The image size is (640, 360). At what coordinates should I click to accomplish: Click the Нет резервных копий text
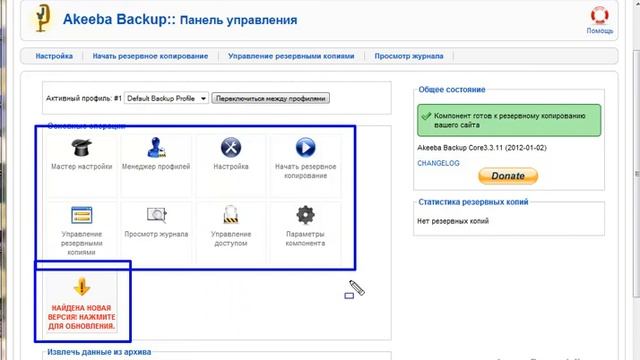[453, 221]
